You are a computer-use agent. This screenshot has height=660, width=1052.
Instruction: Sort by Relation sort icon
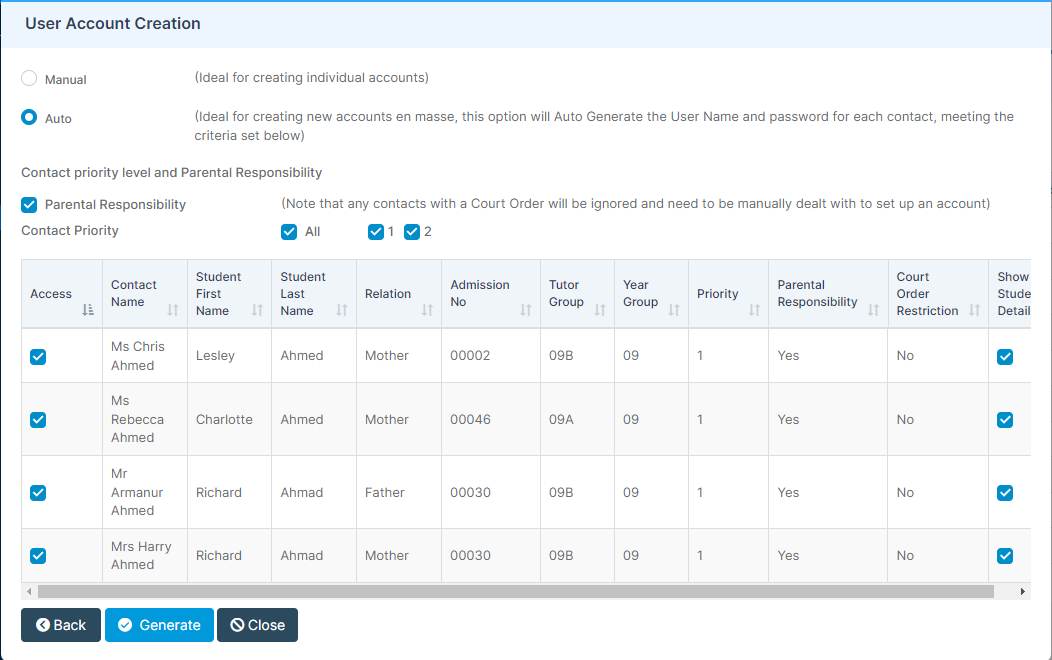(427, 310)
